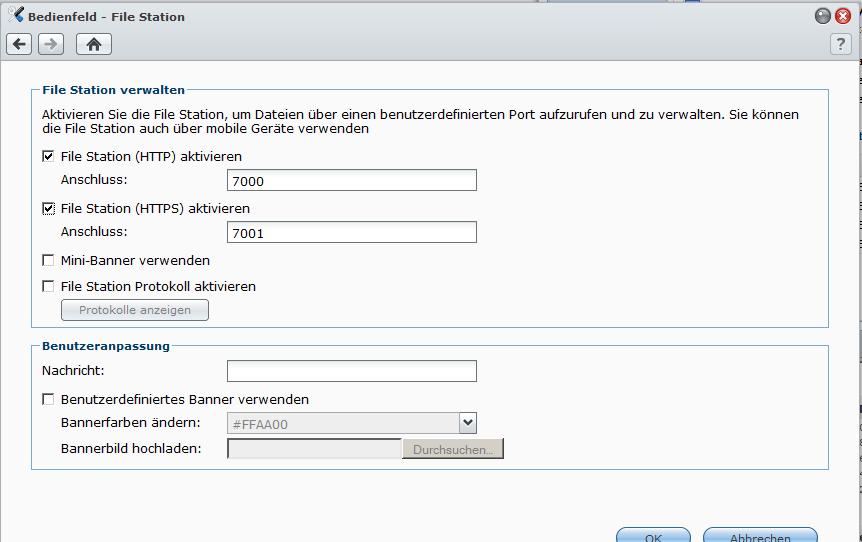Click the tools icon beside Bedienfeld title

(x=16, y=15)
